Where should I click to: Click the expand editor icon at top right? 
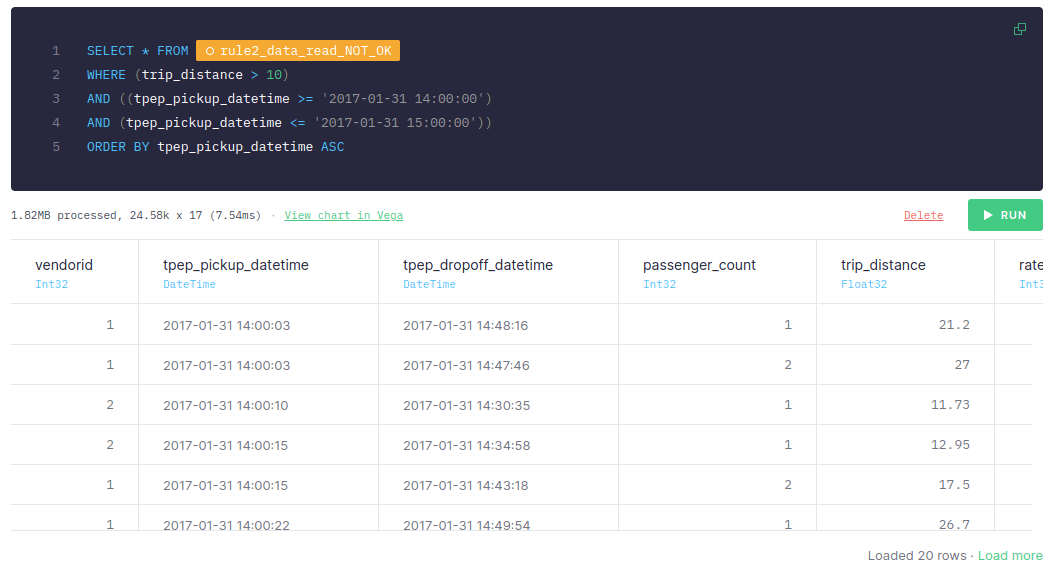point(1019,29)
